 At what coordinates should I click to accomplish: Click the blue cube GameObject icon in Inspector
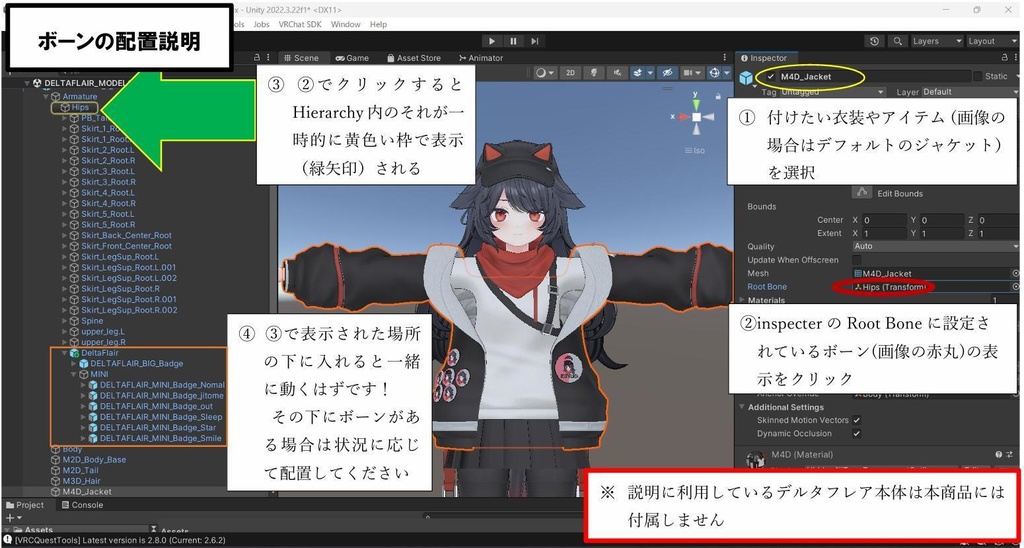pos(746,78)
